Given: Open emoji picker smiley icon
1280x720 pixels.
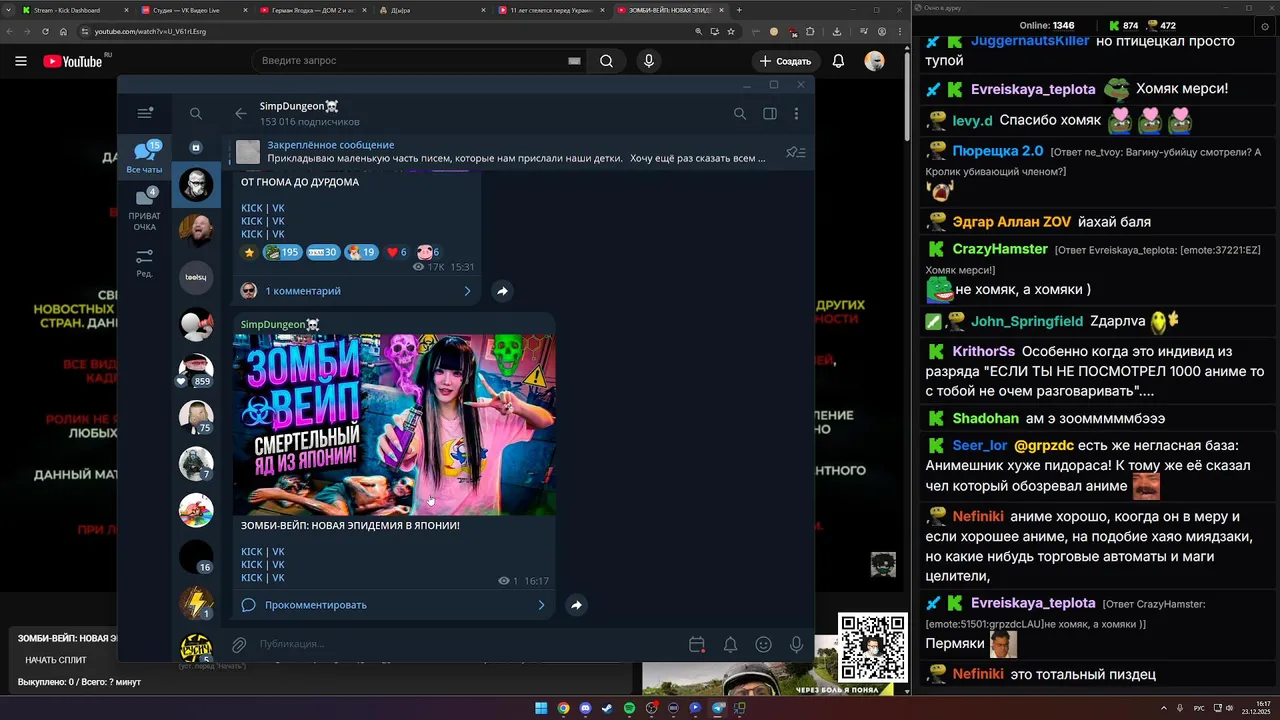Looking at the screenshot, I should coord(763,645).
